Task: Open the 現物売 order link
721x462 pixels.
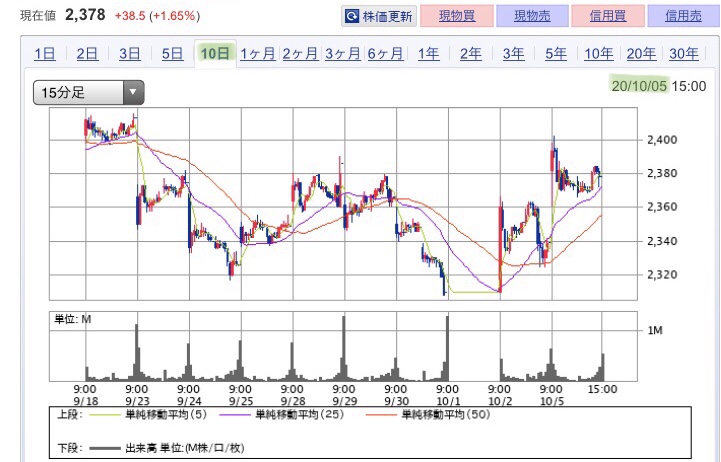Action: tap(532, 16)
